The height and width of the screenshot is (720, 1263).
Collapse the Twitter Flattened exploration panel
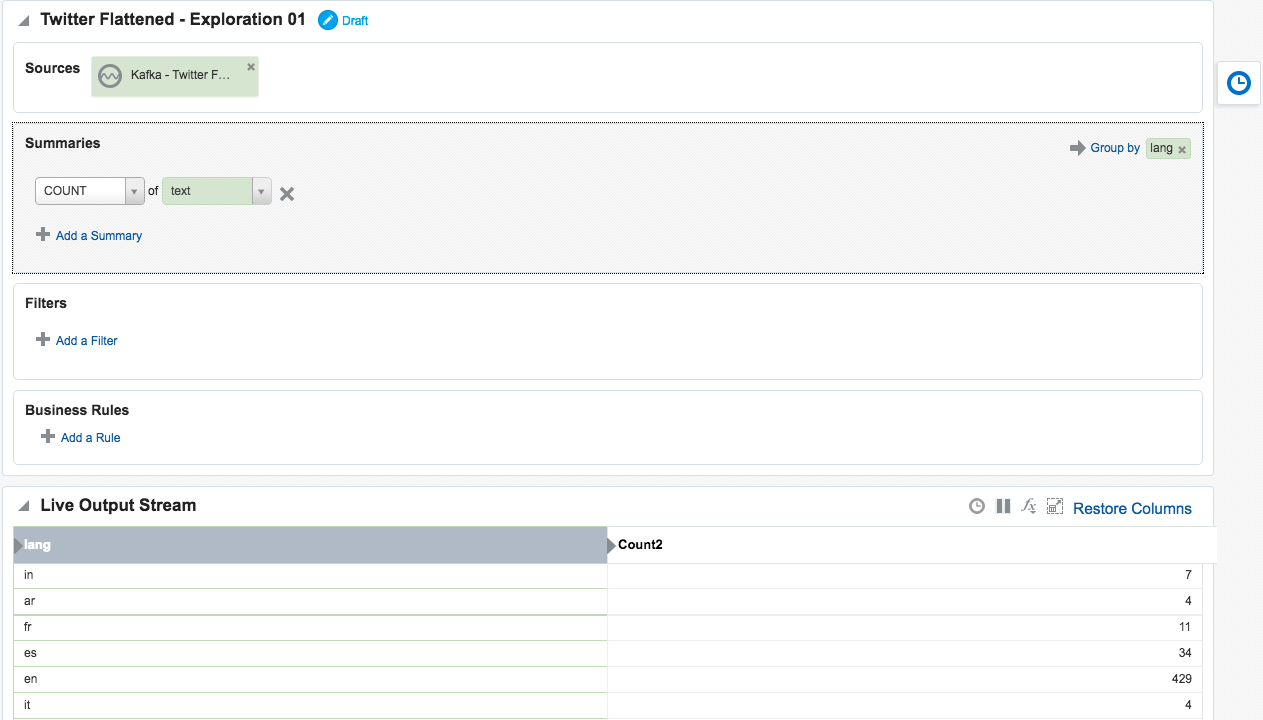pyautogui.click(x=24, y=21)
